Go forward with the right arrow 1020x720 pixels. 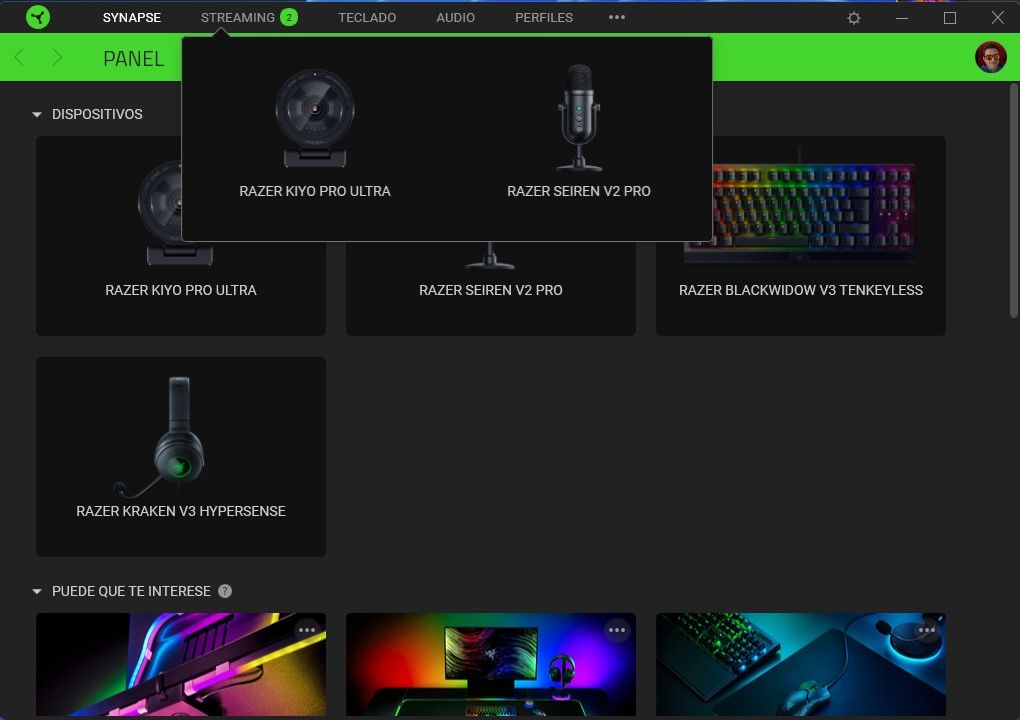[x=57, y=58]
